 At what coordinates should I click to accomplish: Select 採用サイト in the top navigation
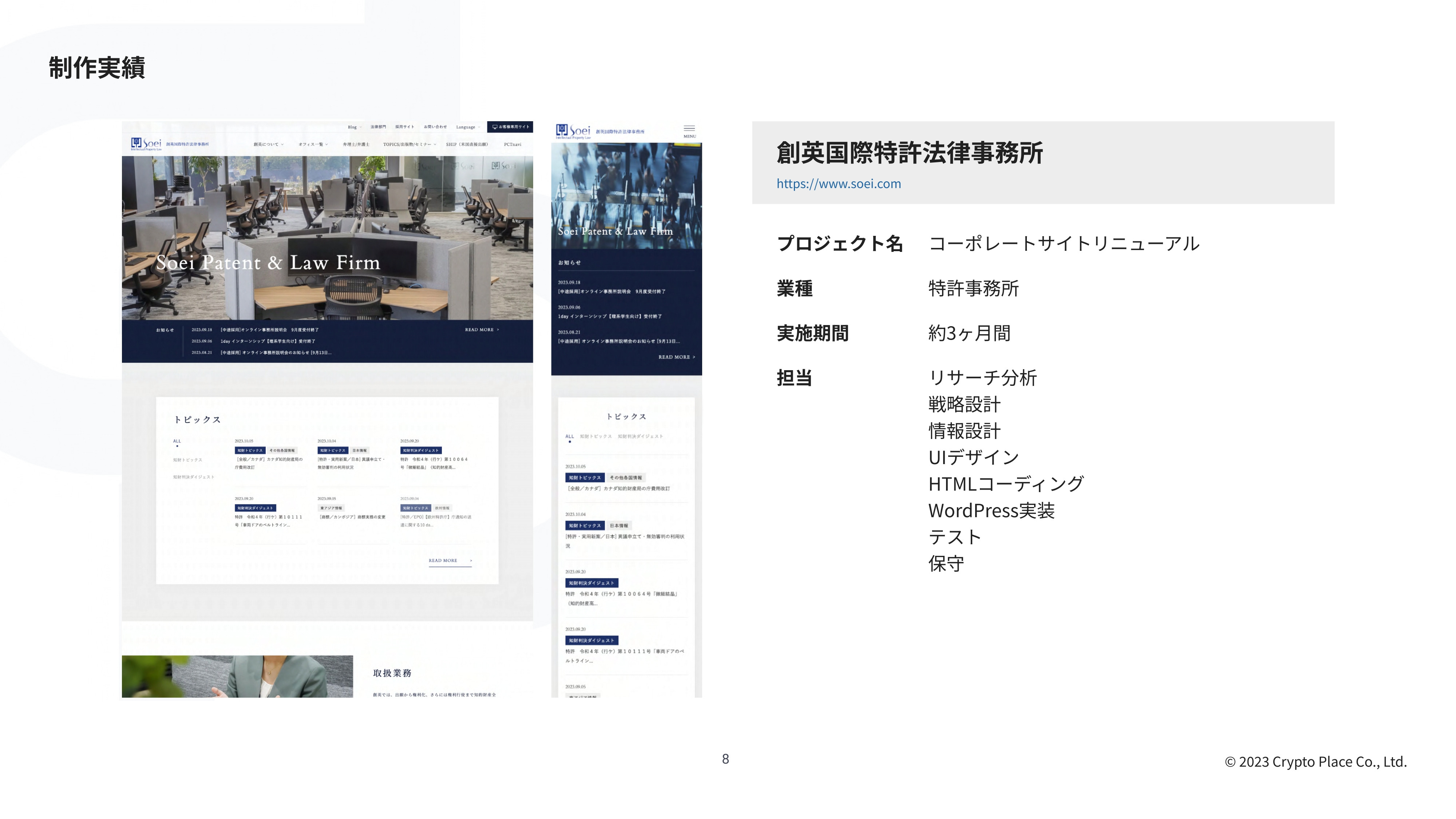405,127
